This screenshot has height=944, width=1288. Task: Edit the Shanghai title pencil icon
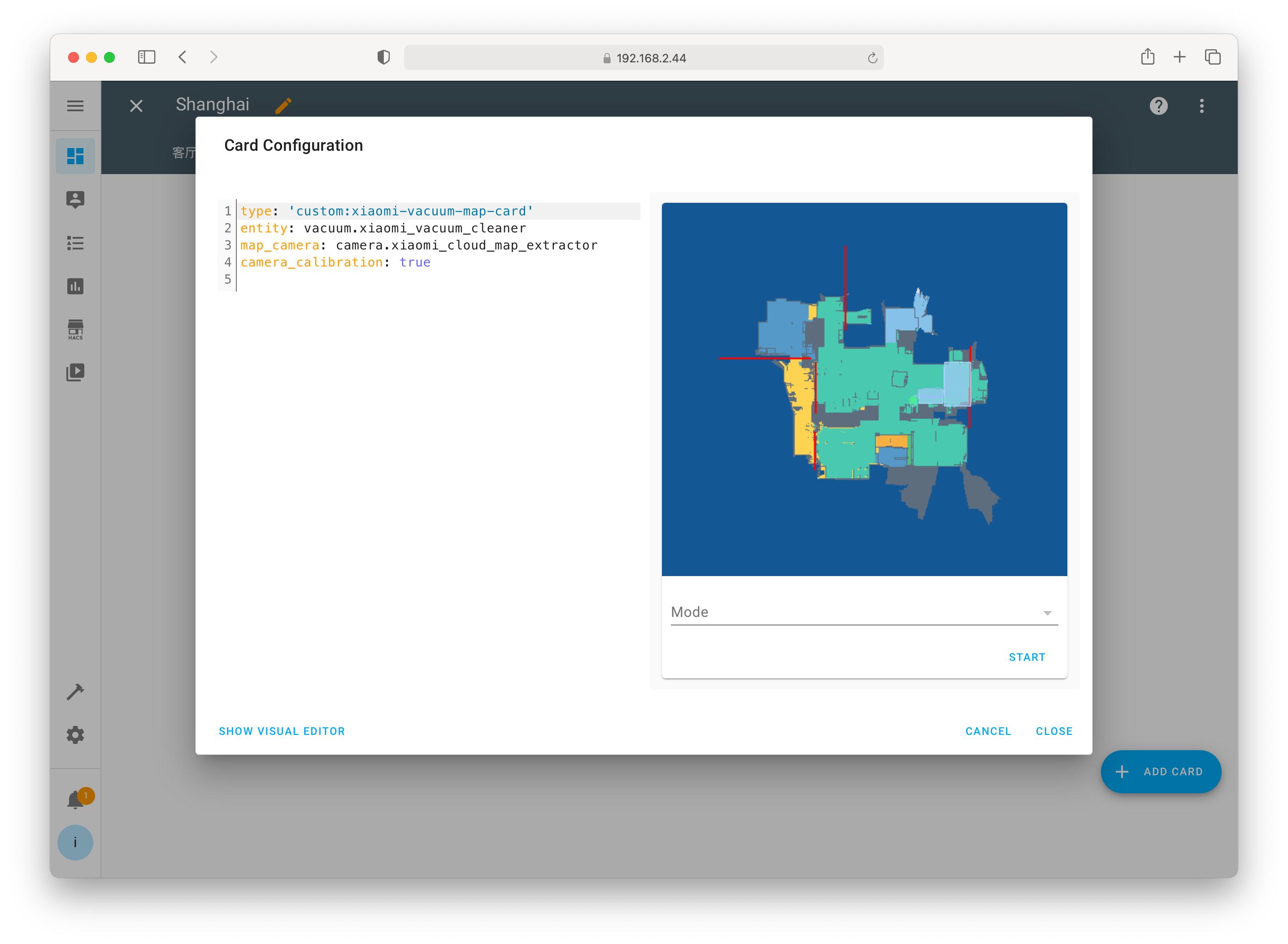pyautogui.click(x=283, y=106)
